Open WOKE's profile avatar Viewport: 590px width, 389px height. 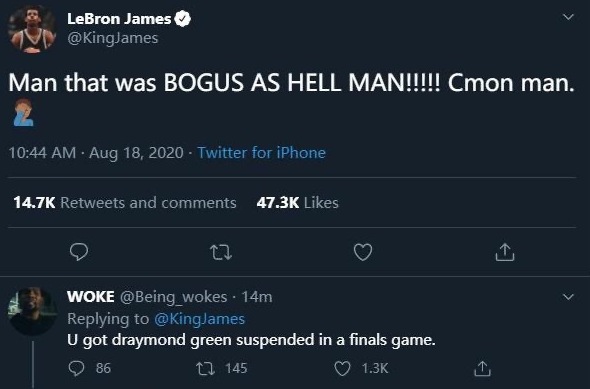[32, 311]
